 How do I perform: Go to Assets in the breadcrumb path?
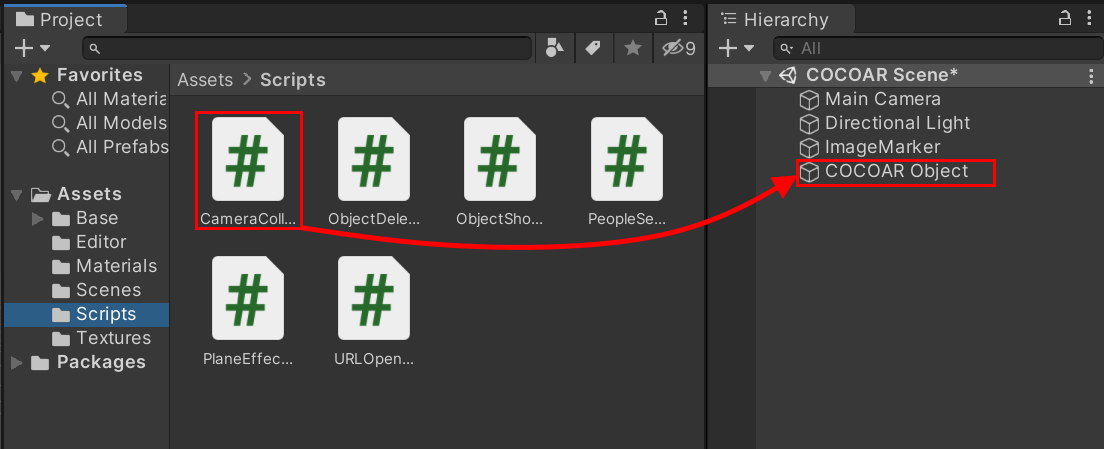205,80
